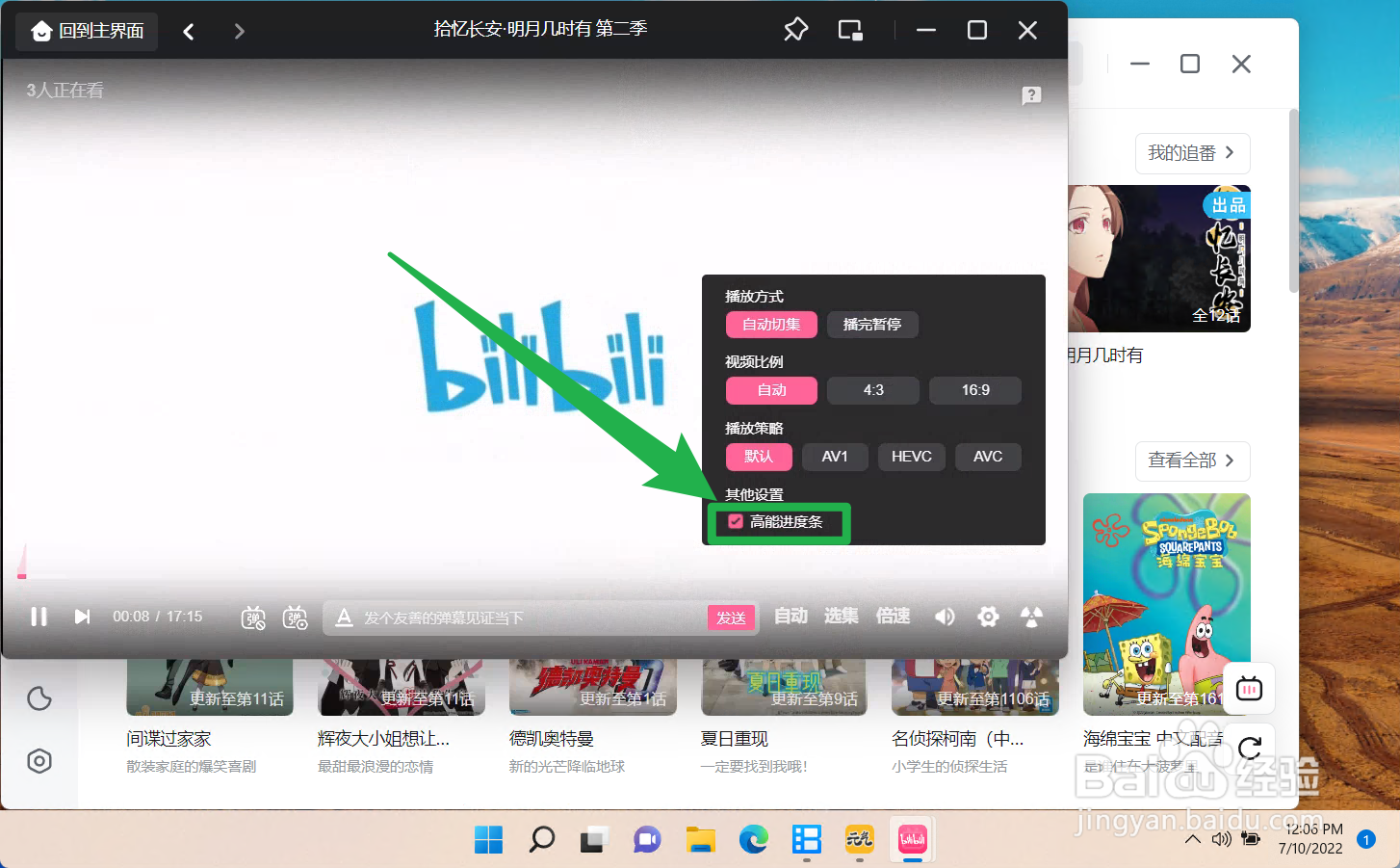The width and height of the screenshot is (1400, 868).
Task: Open the yellow 元气 app in taskbar
Action: click(x=859, y=840)
